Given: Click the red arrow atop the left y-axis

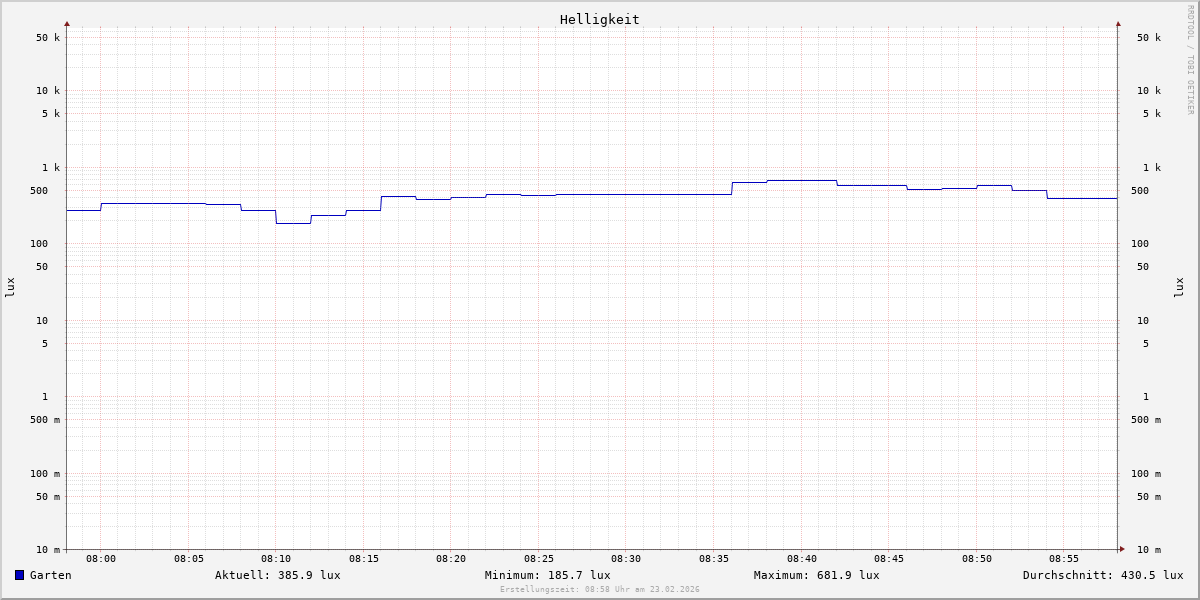Looking at the screenshot, I should 67,23.
